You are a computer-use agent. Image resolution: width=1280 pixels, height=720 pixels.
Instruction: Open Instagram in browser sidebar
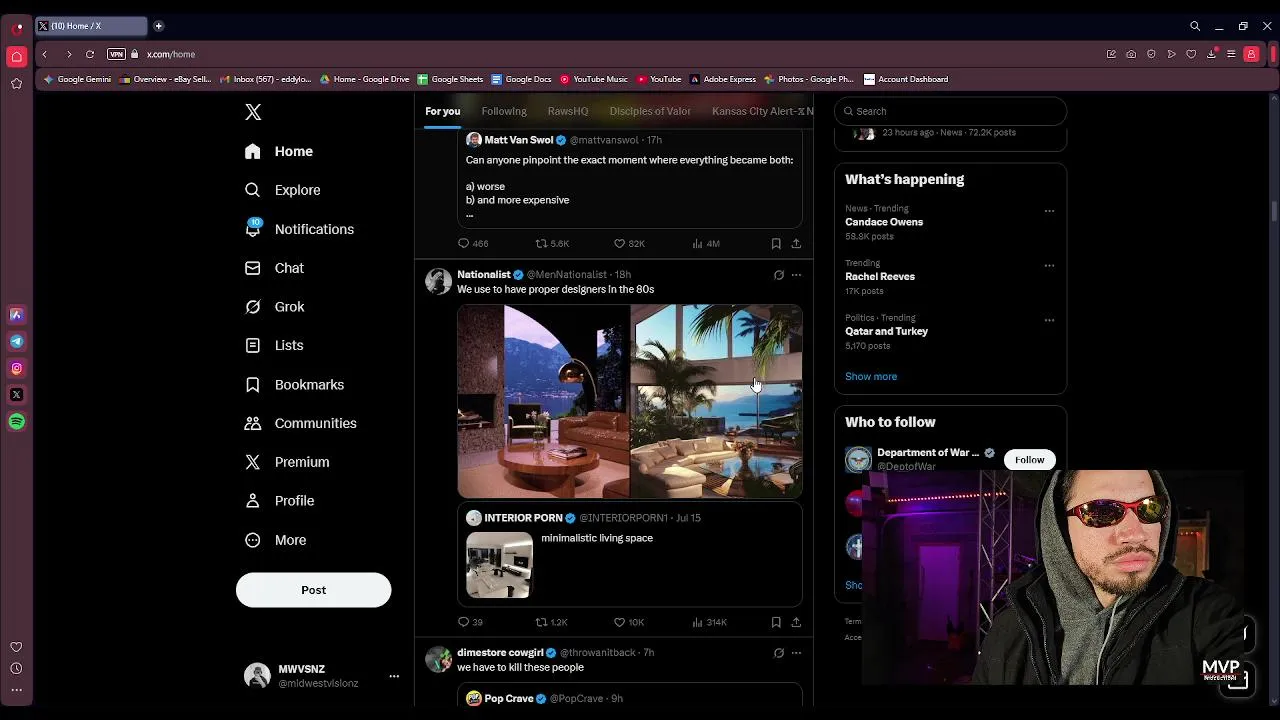pyautogui.click(x=16, y=368)
